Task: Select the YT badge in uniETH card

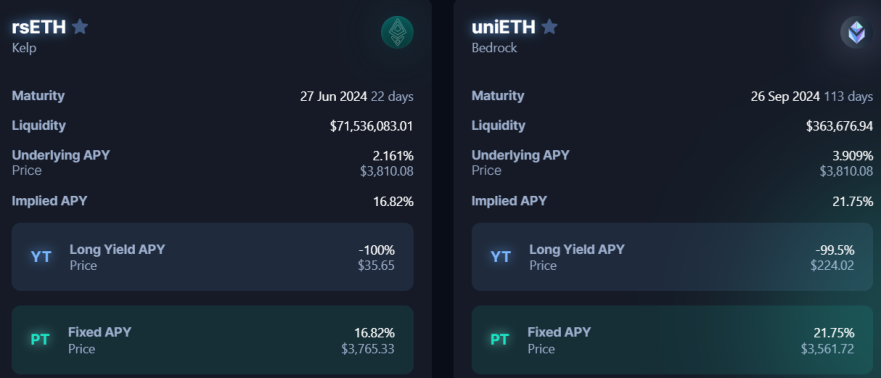Action: pos(501,257)
